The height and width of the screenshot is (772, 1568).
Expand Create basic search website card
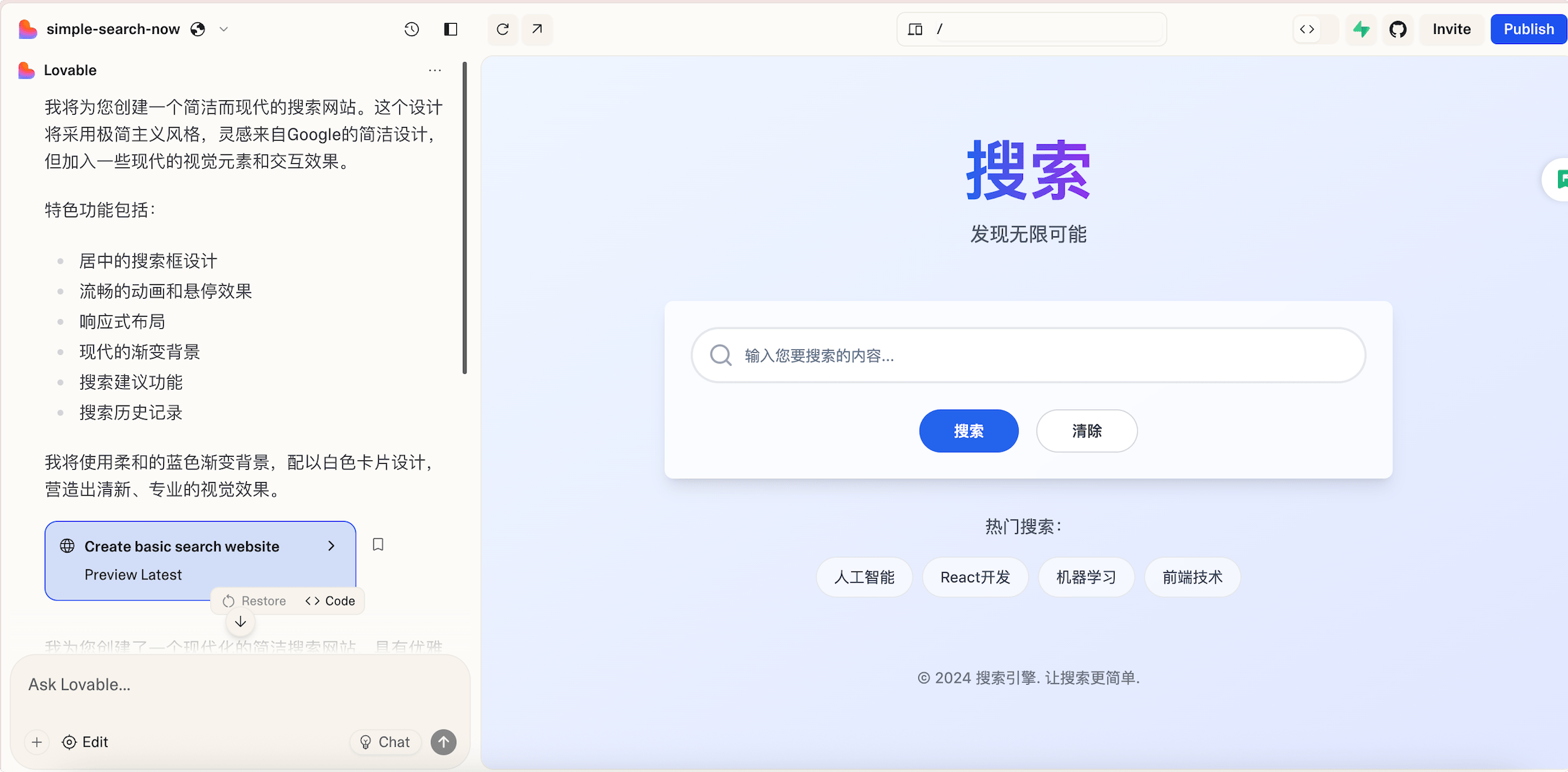point(331,546)
